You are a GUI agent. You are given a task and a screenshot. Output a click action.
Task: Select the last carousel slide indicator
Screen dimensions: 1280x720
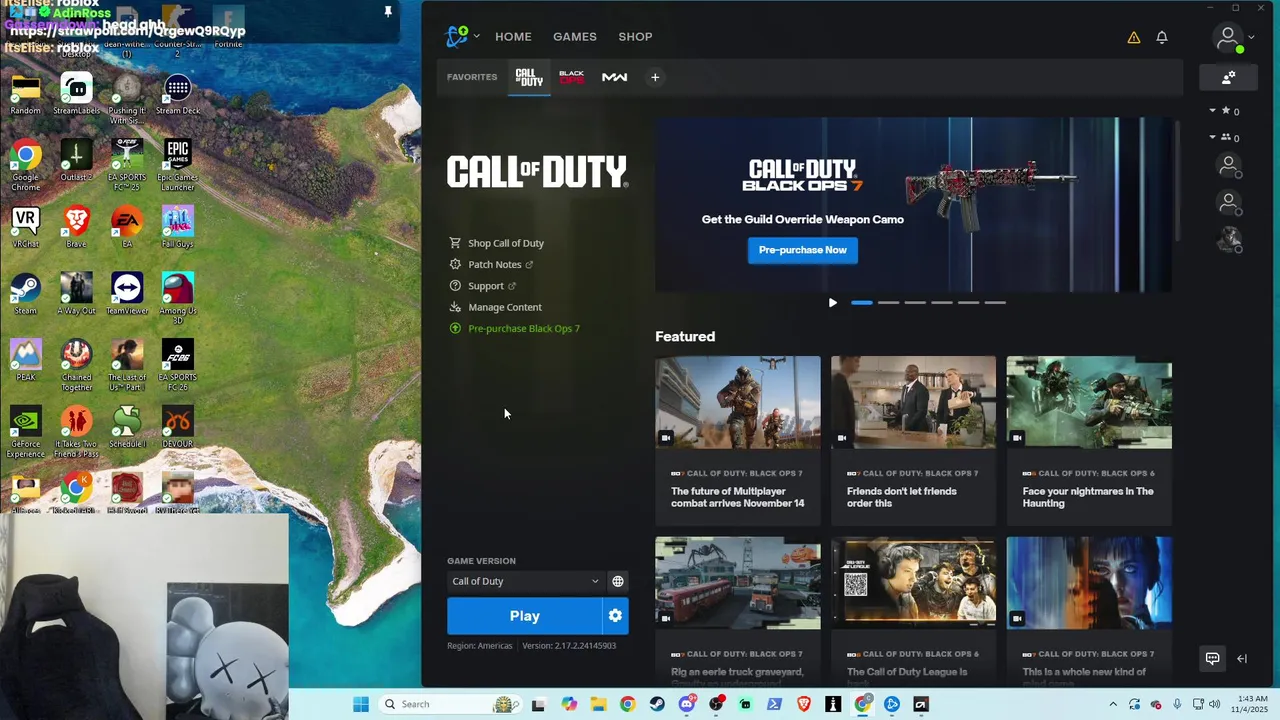(995, 302)
